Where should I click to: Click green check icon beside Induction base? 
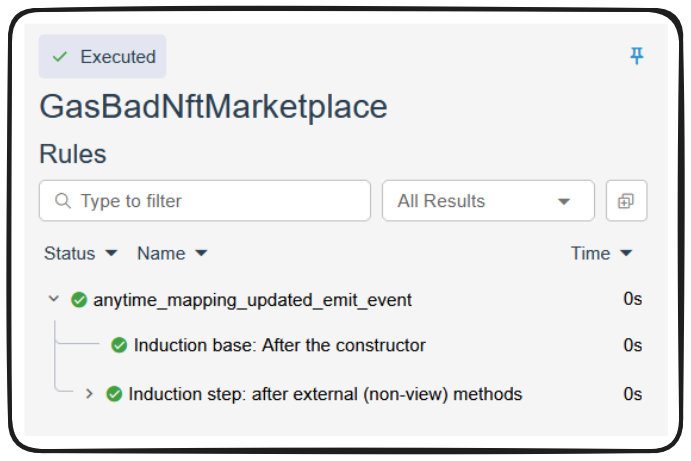pyautogui.click(x=119, y=345)
